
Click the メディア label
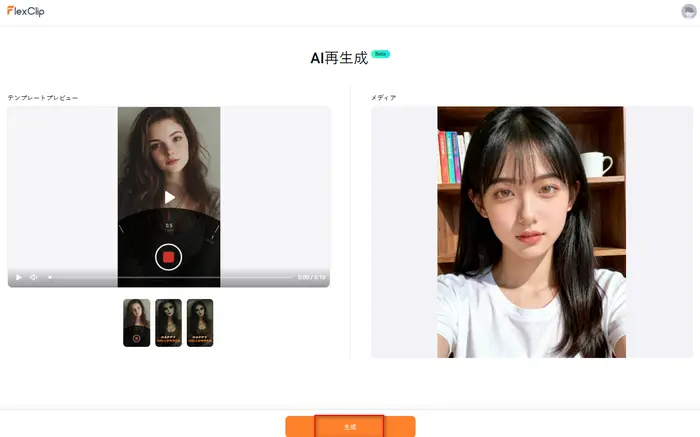(x=383, y=98)
